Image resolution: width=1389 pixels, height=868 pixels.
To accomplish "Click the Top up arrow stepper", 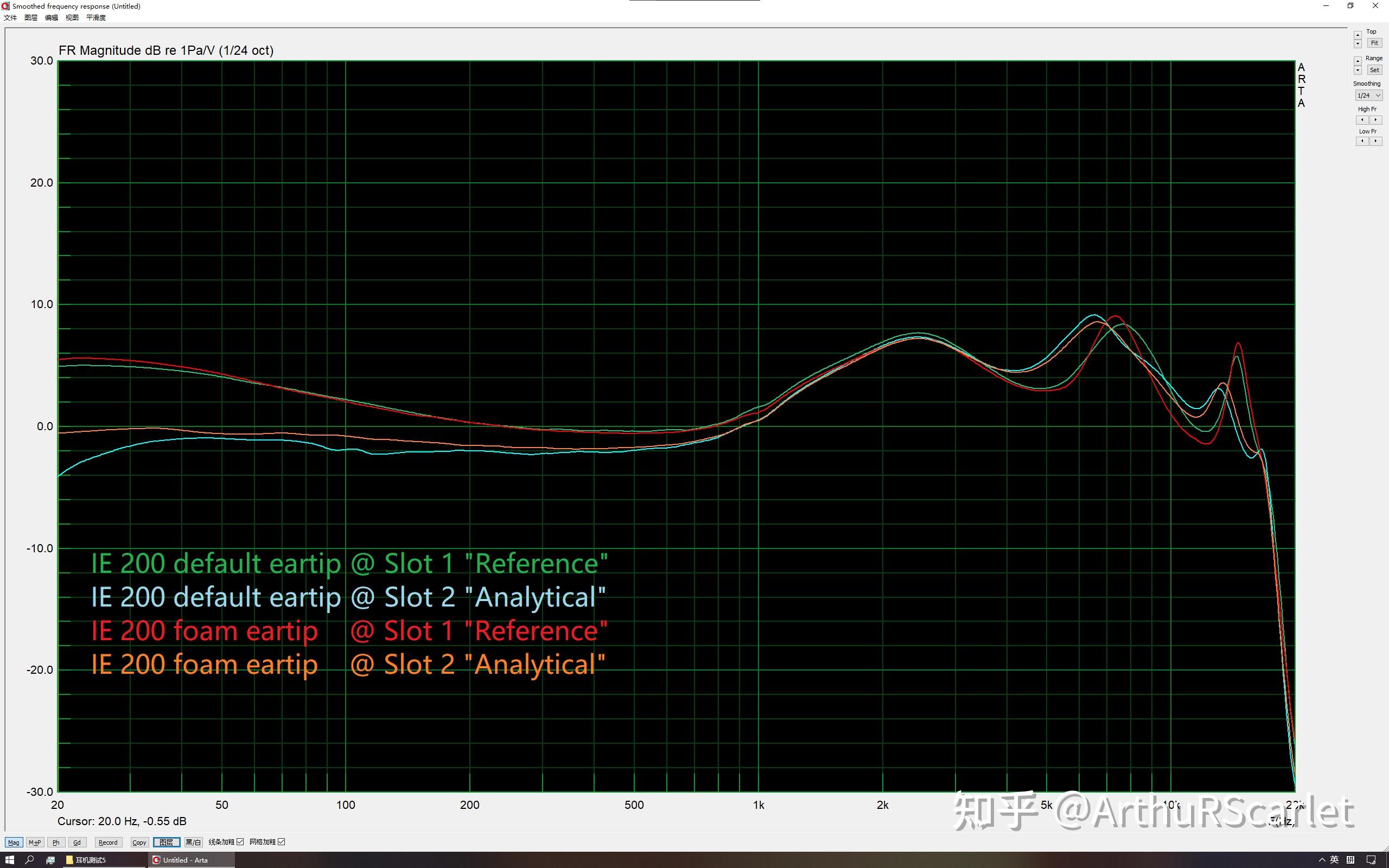I will click(1358, 35).
